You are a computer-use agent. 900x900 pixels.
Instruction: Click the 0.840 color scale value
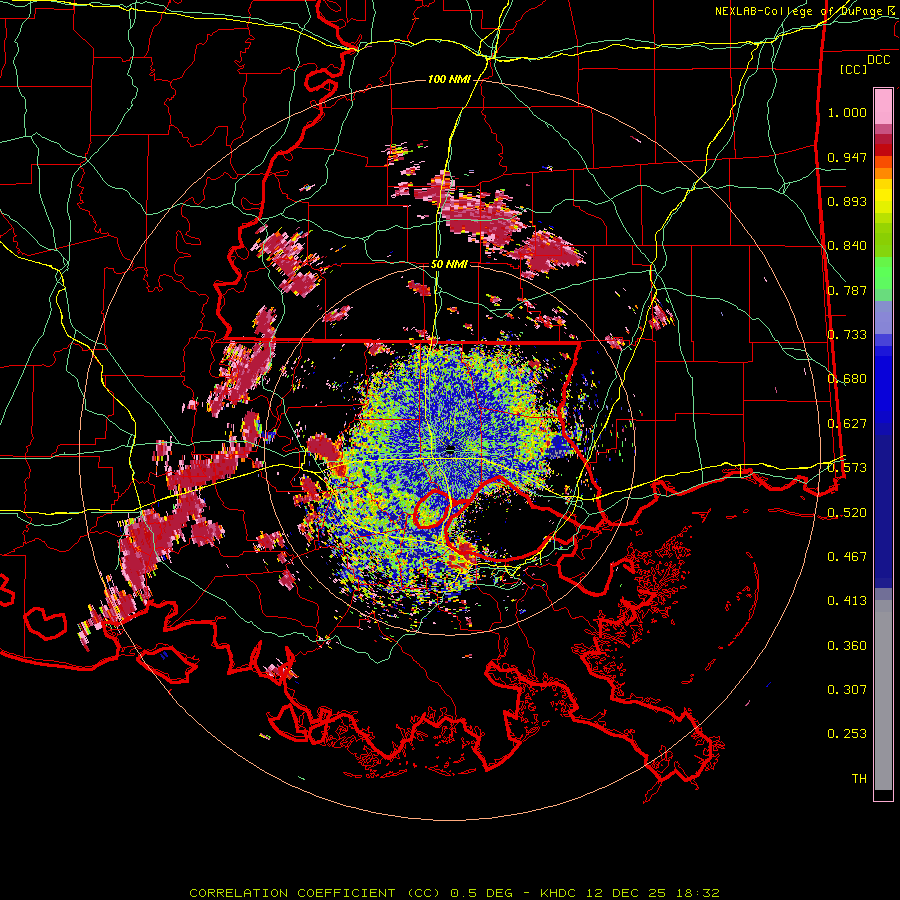pyautogui.click(x=847, y=246)
